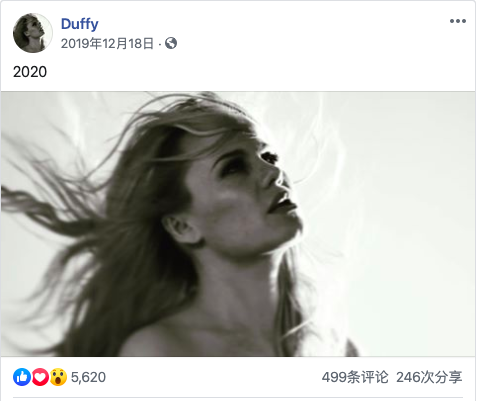Click blank header space beside Duffy name

click(x=267, y=24)
